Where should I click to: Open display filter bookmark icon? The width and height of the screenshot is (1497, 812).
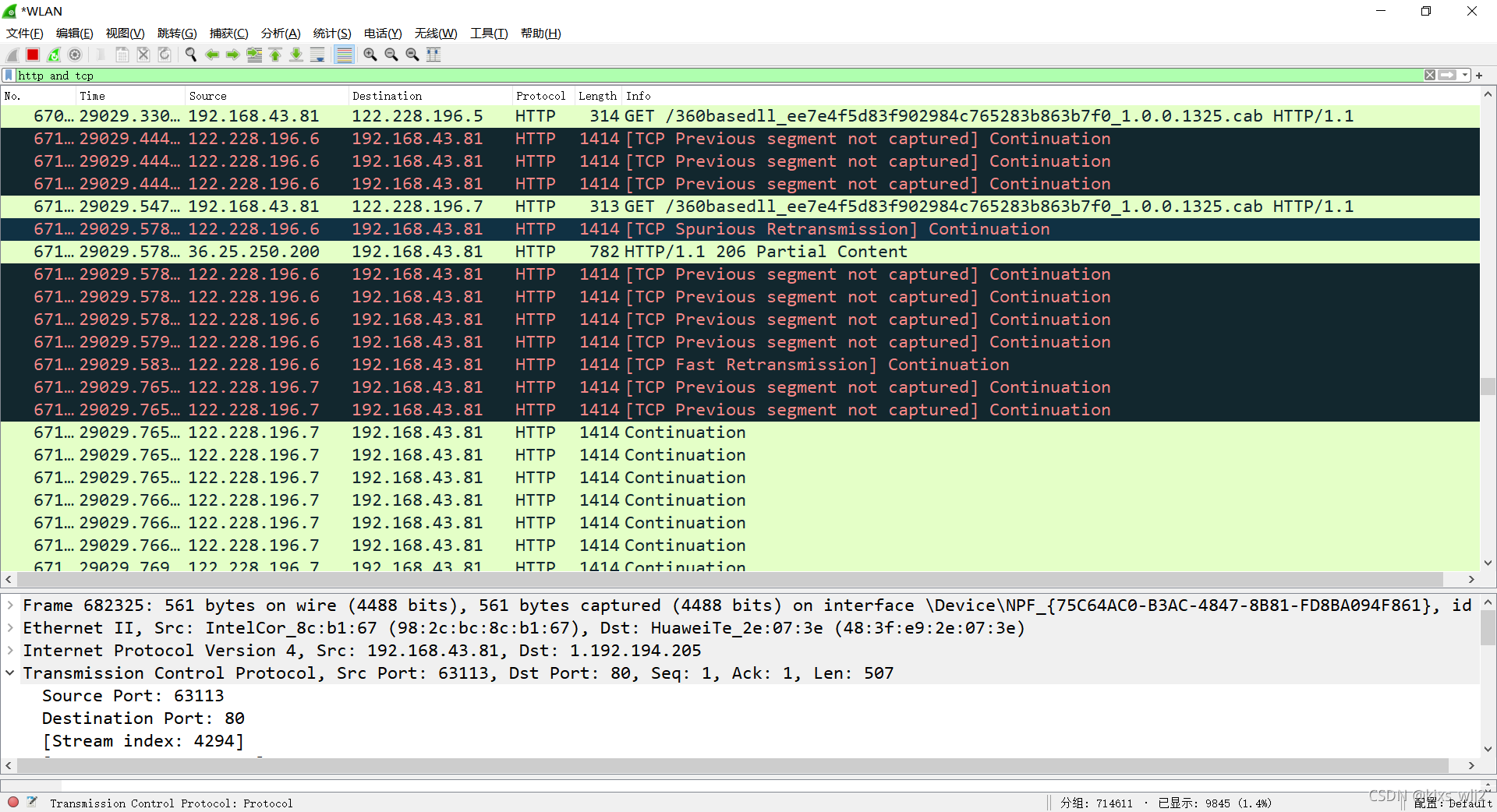(x=9, y=76)
